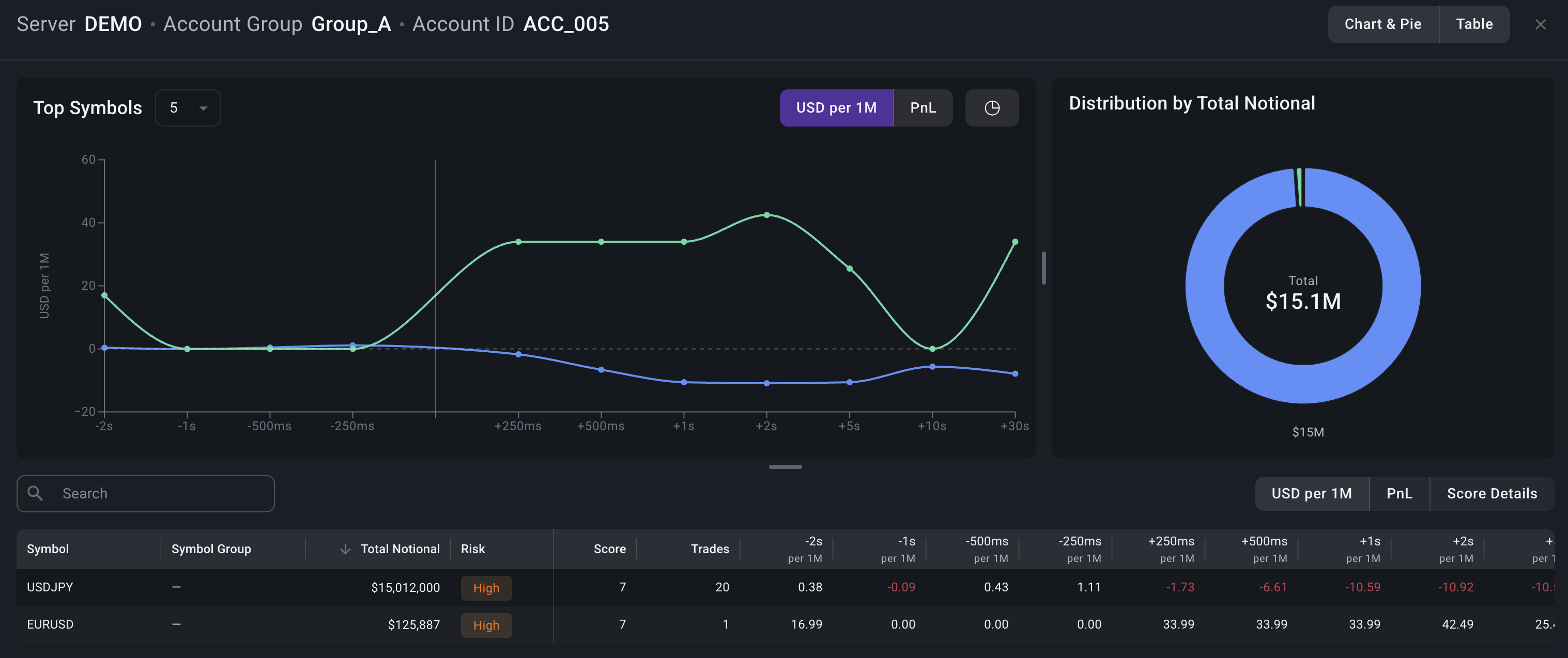Click the green EURUSD donut slice
This screenshot has width=1568, height=658.
1300,186
